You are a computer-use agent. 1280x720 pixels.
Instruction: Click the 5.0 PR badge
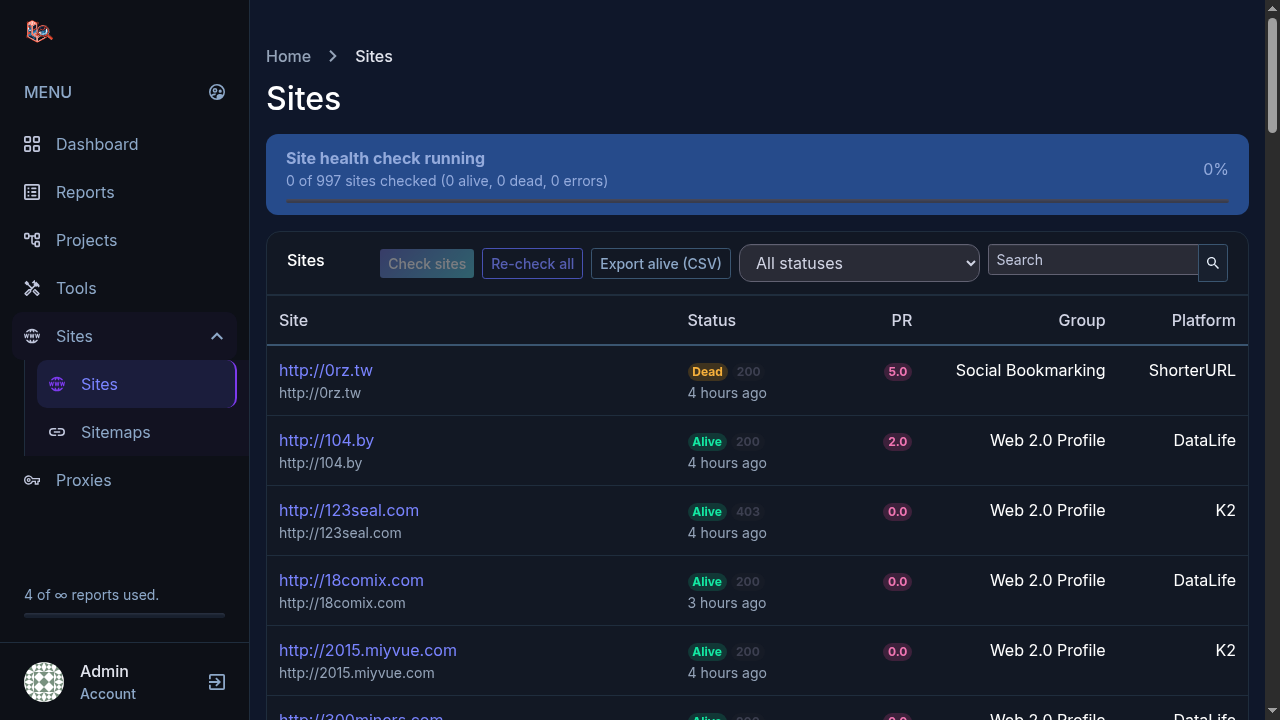[x=898, y=371]
